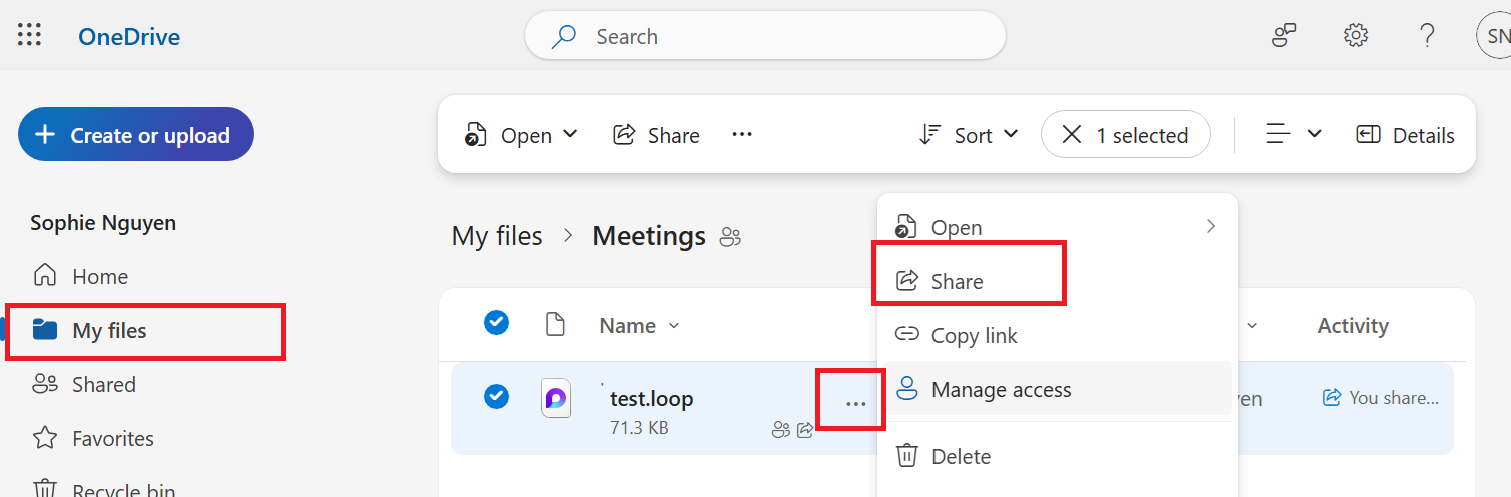Choose Manage access in the context menu
Screen dimensions: 1511x497
tap(1058, 389)
